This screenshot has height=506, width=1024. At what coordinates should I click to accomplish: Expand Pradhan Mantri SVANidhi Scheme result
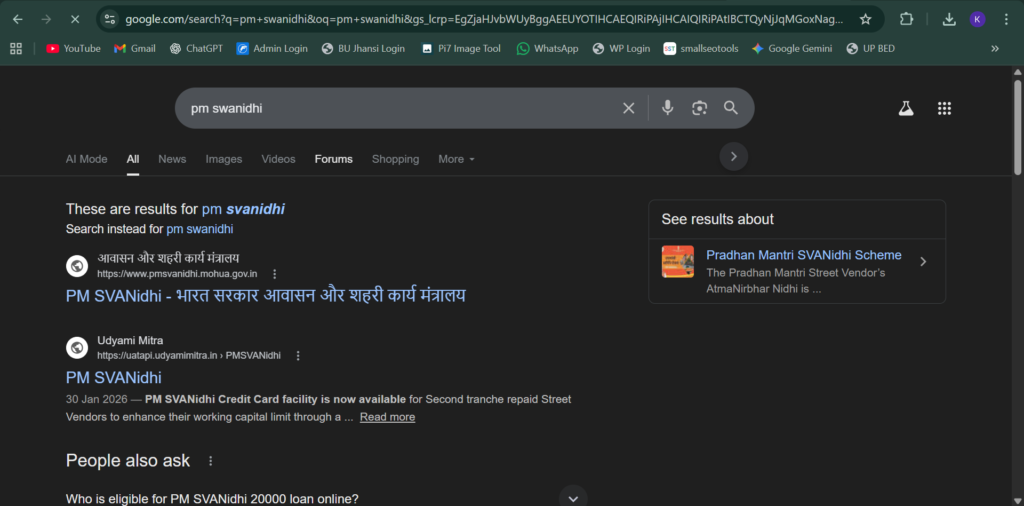tap(923, 262)
